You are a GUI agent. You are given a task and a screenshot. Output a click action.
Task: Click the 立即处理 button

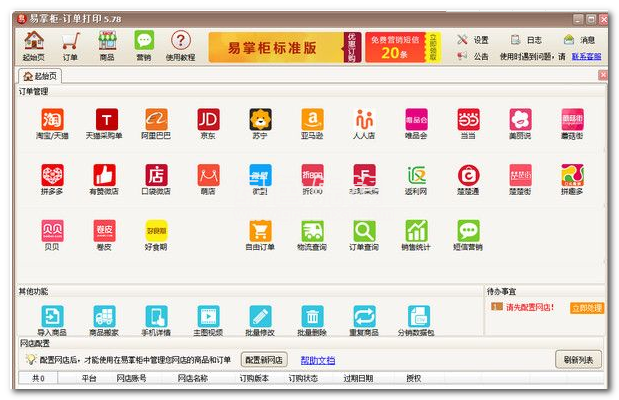coord(587,308)
